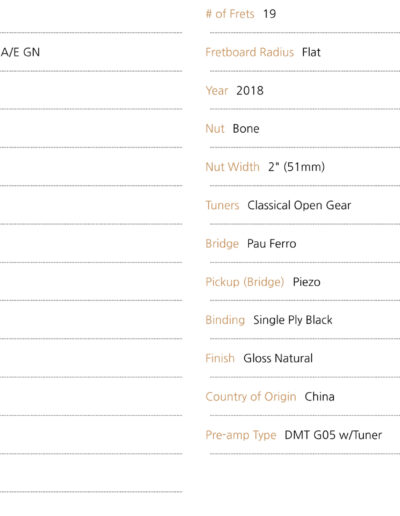This screenshot has height=516, width=400.
Task: Select the 'Pau Ferro' bridge value
Action: 272,244
